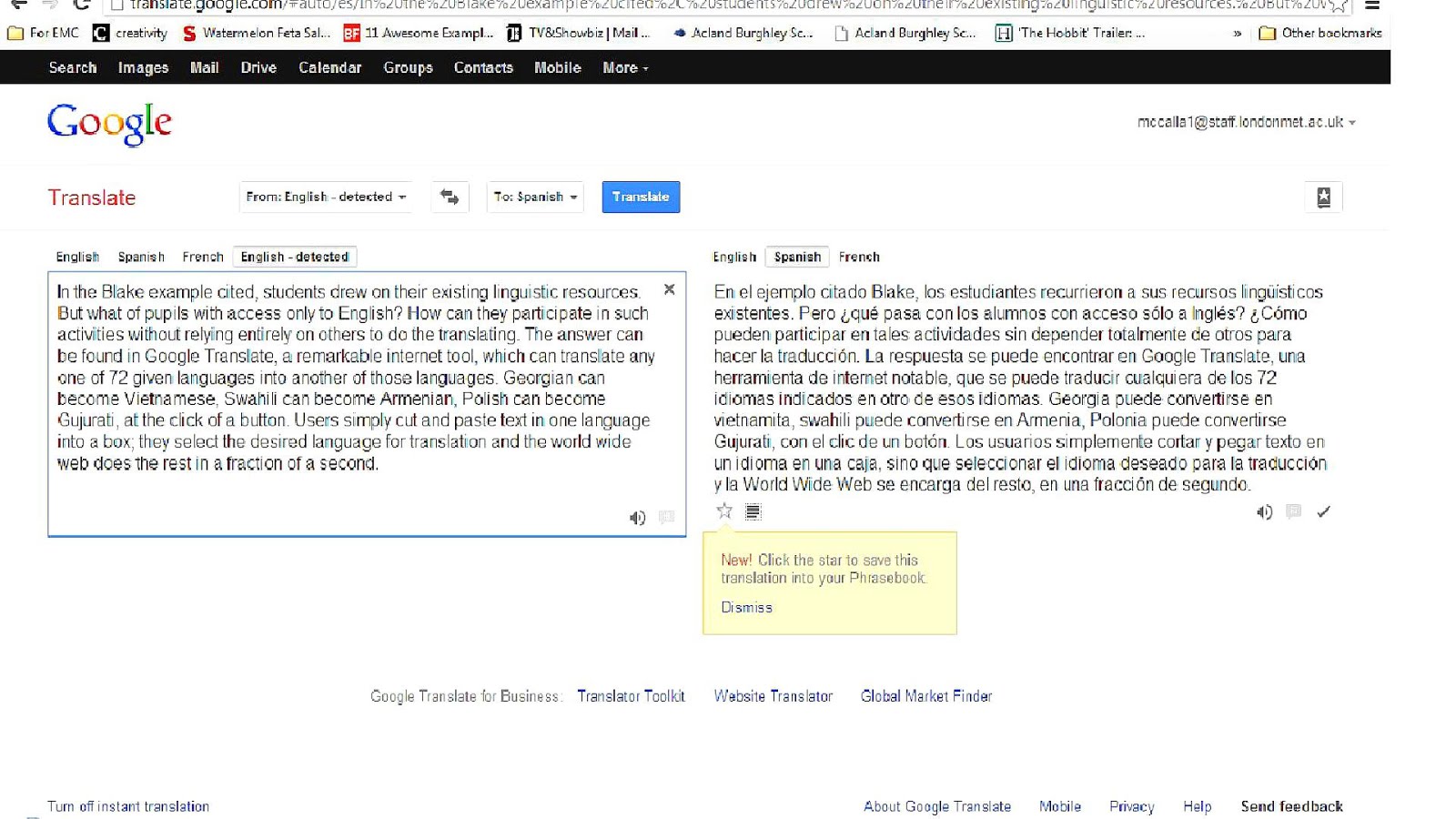Open the footer Mobile link

(1060, 806)
